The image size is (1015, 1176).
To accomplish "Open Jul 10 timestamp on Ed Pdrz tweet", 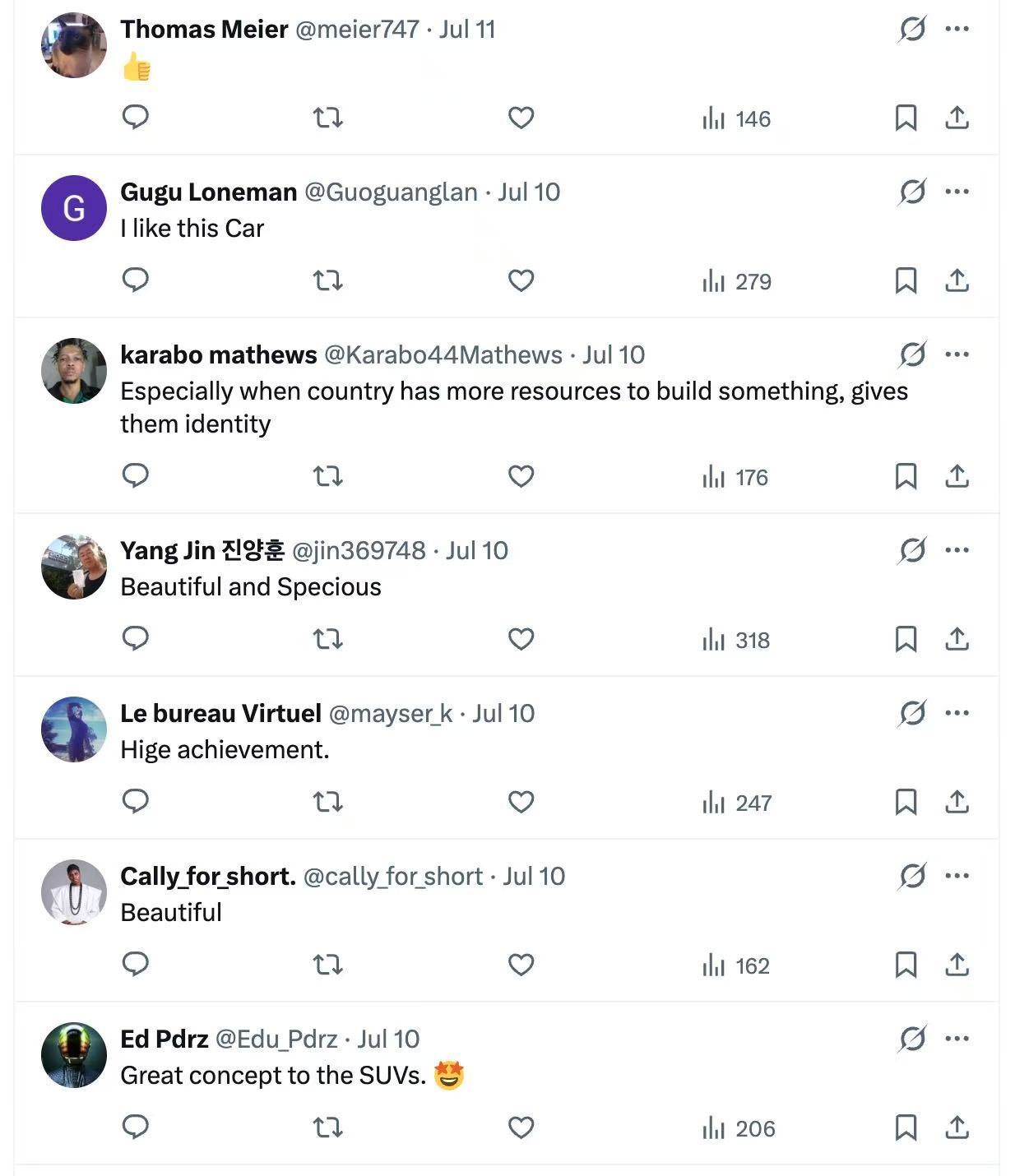I will 388,1039.
